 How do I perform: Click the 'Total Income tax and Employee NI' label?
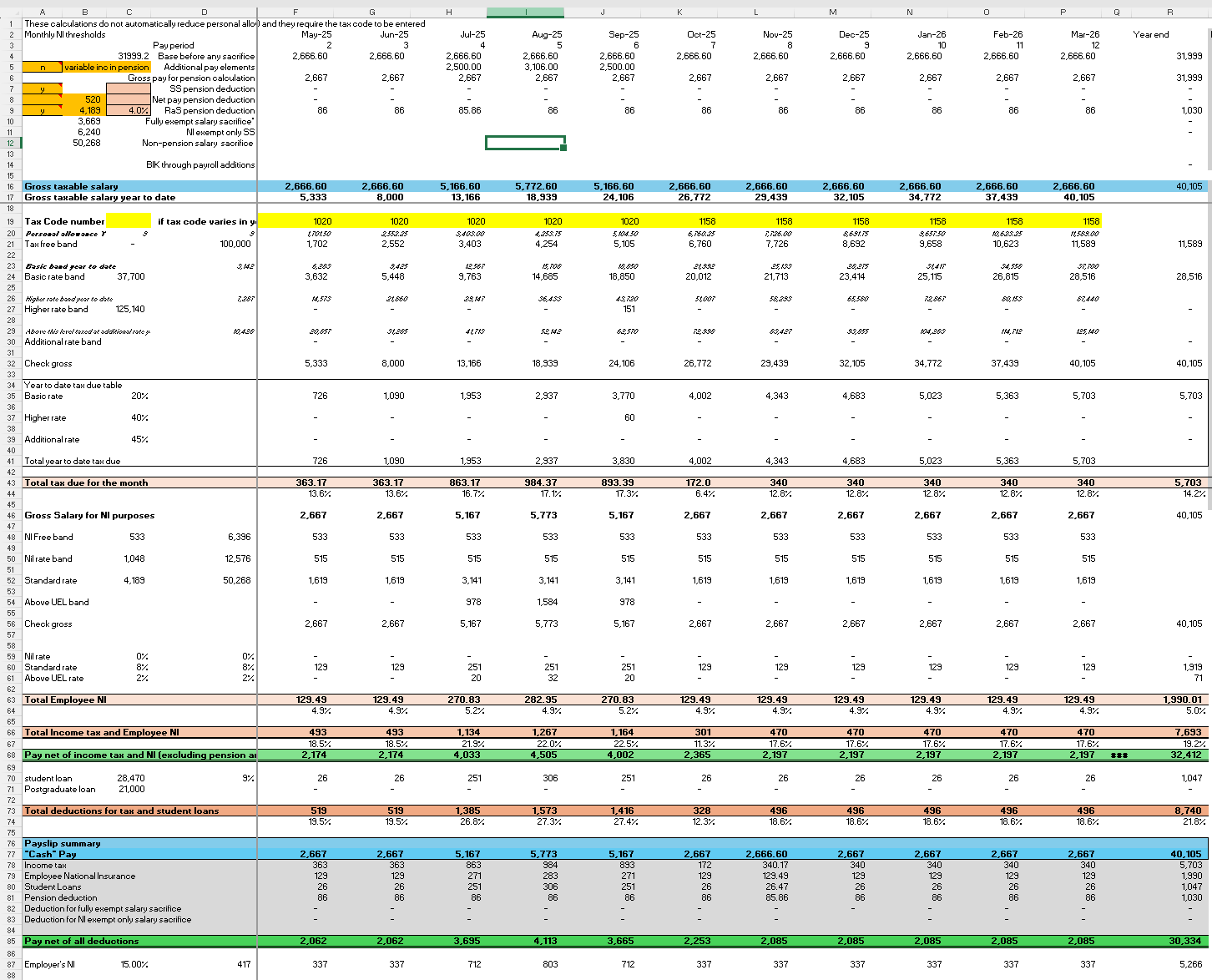102,732
